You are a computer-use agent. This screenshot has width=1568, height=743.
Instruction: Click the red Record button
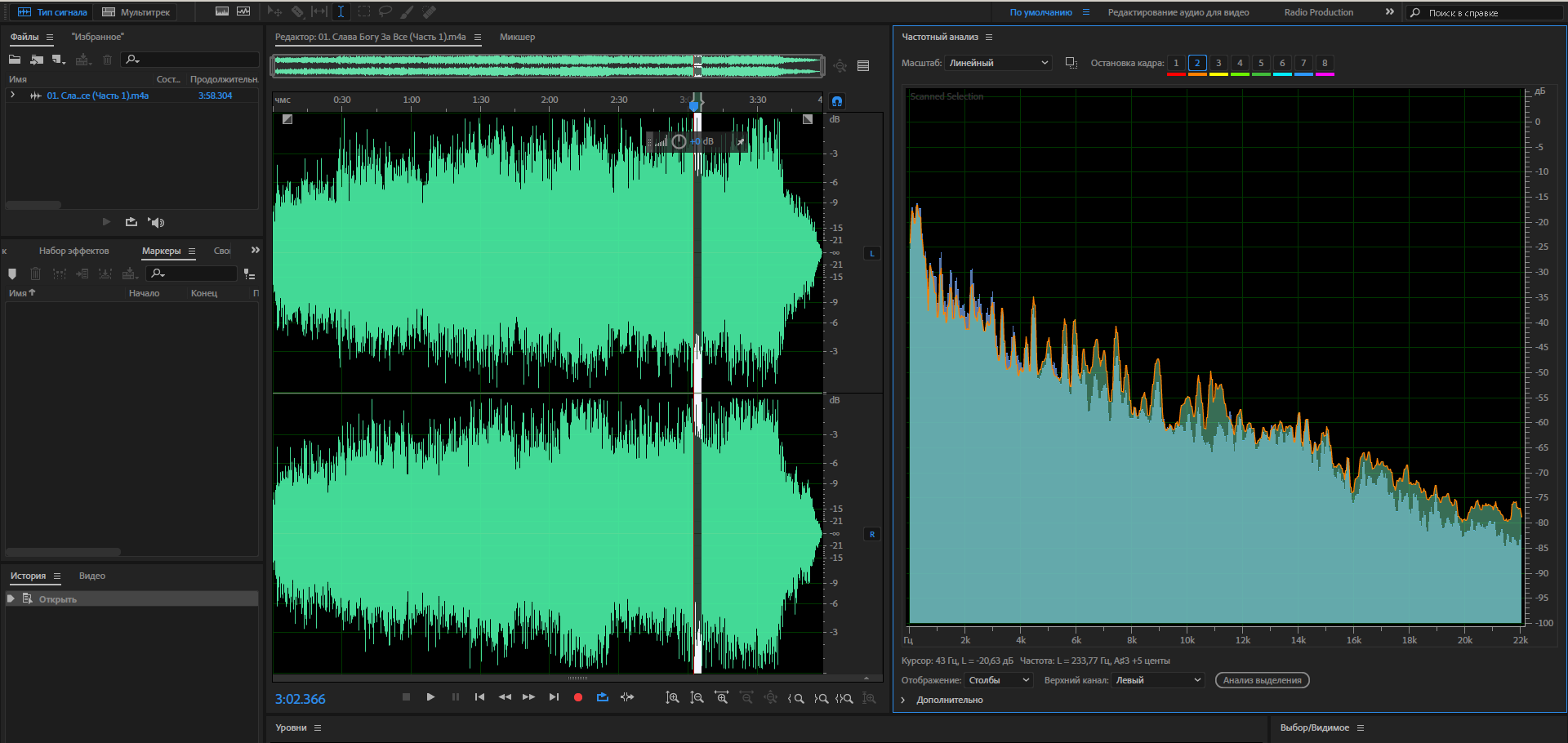pos(578,697)
